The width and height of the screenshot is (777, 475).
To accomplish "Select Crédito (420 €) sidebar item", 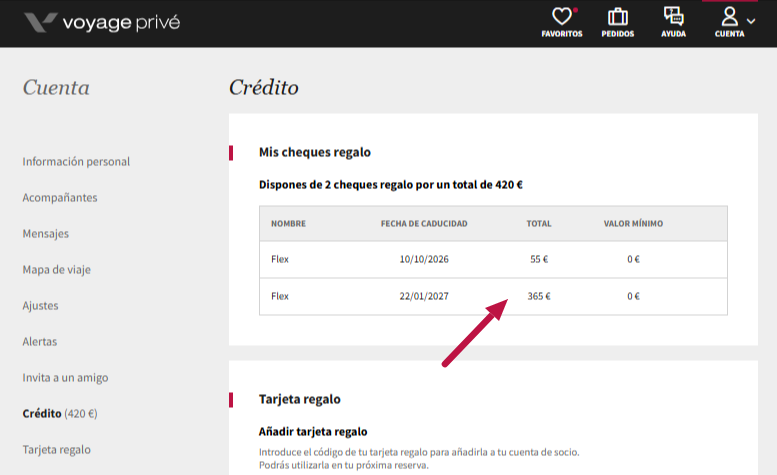I will [x=60, y=414].
